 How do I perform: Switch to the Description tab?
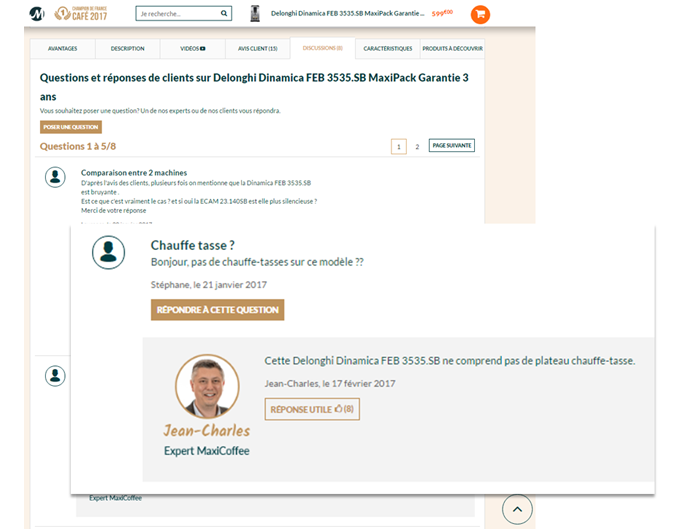127,49
